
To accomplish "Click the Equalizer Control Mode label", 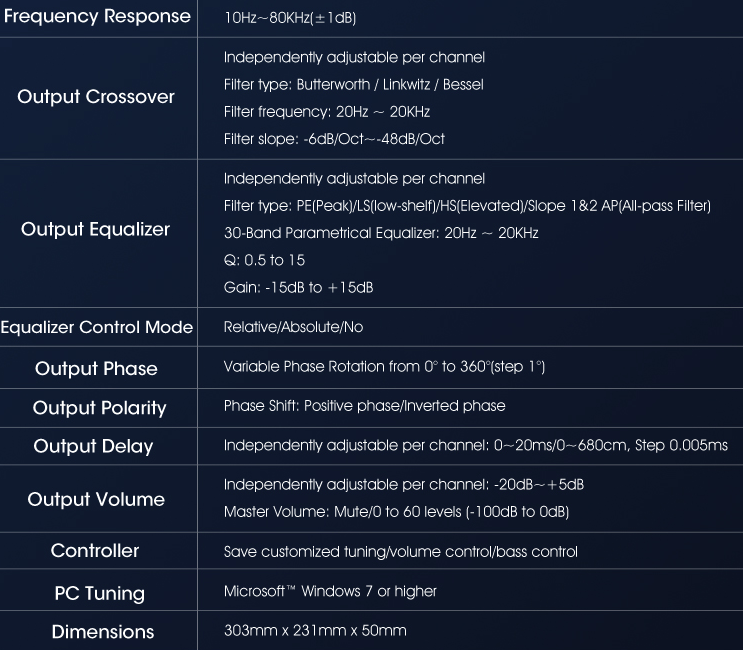I will coord(97,327).
